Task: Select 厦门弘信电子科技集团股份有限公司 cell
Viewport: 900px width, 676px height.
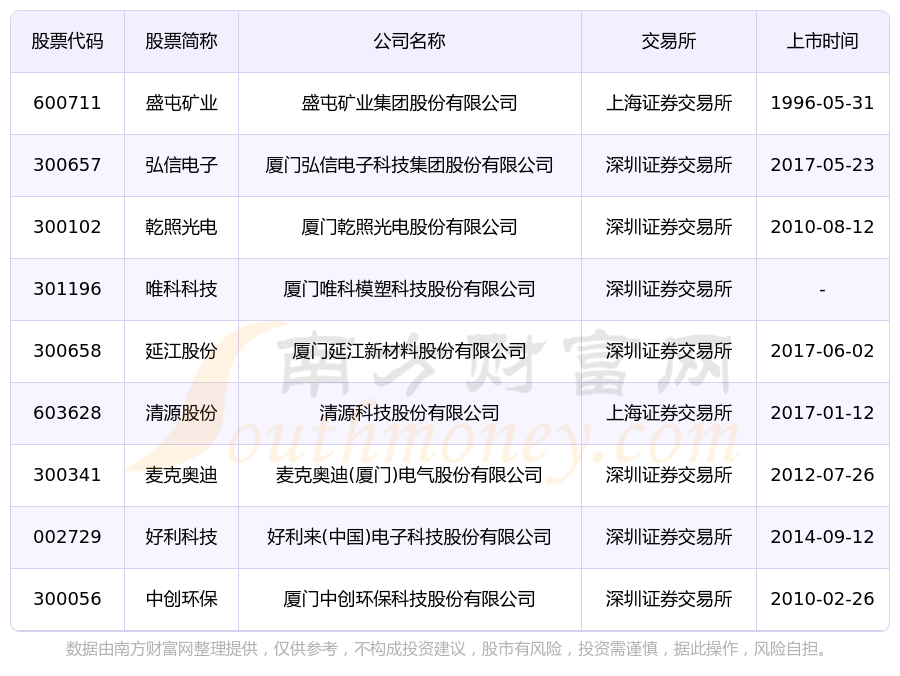Action: tap(409, 165)
